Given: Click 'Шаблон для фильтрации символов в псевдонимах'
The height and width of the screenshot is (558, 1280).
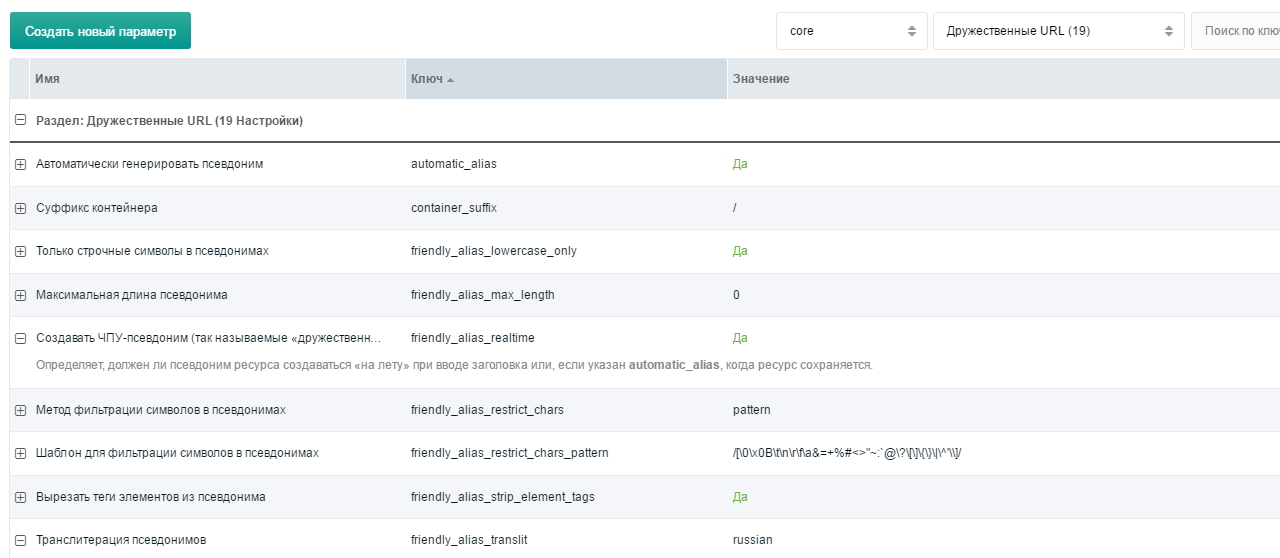Looking at the screenshot, I should coord(177,453).
